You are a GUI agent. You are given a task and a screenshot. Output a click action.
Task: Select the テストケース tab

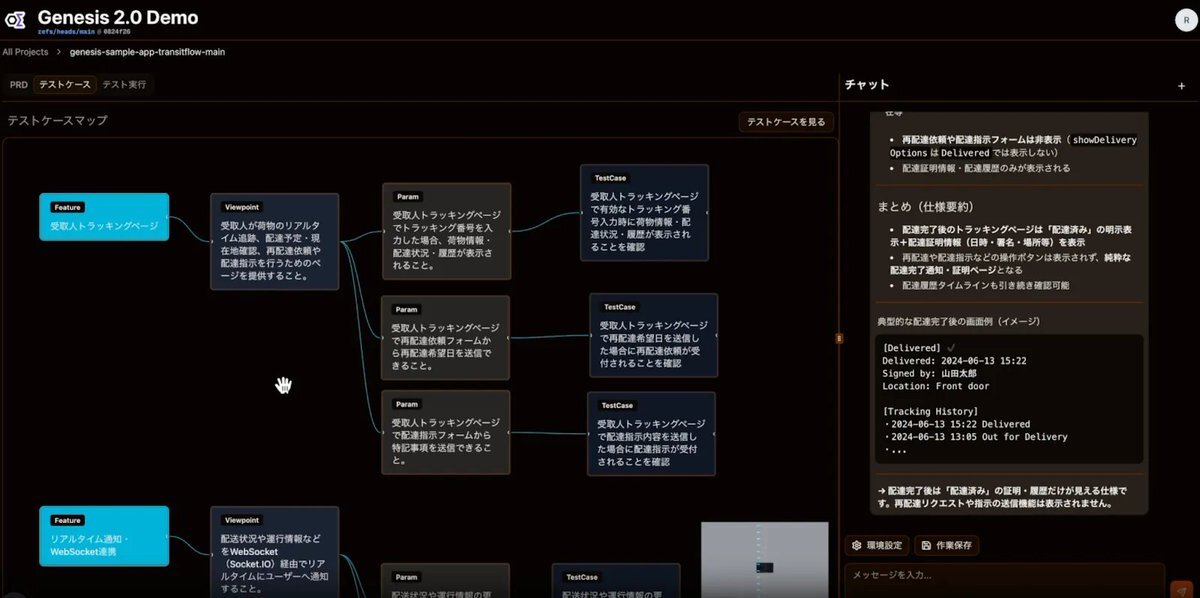point(64,85)
